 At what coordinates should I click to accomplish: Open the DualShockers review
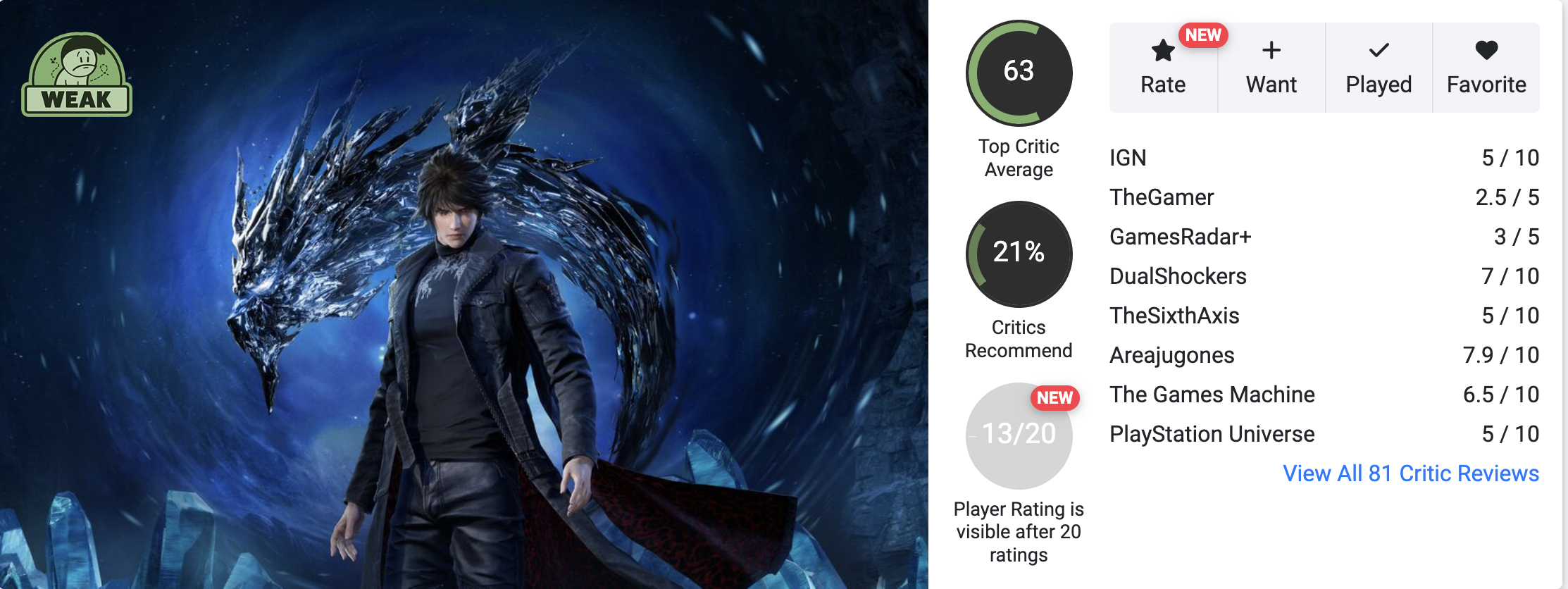[x=1324, y=276]
